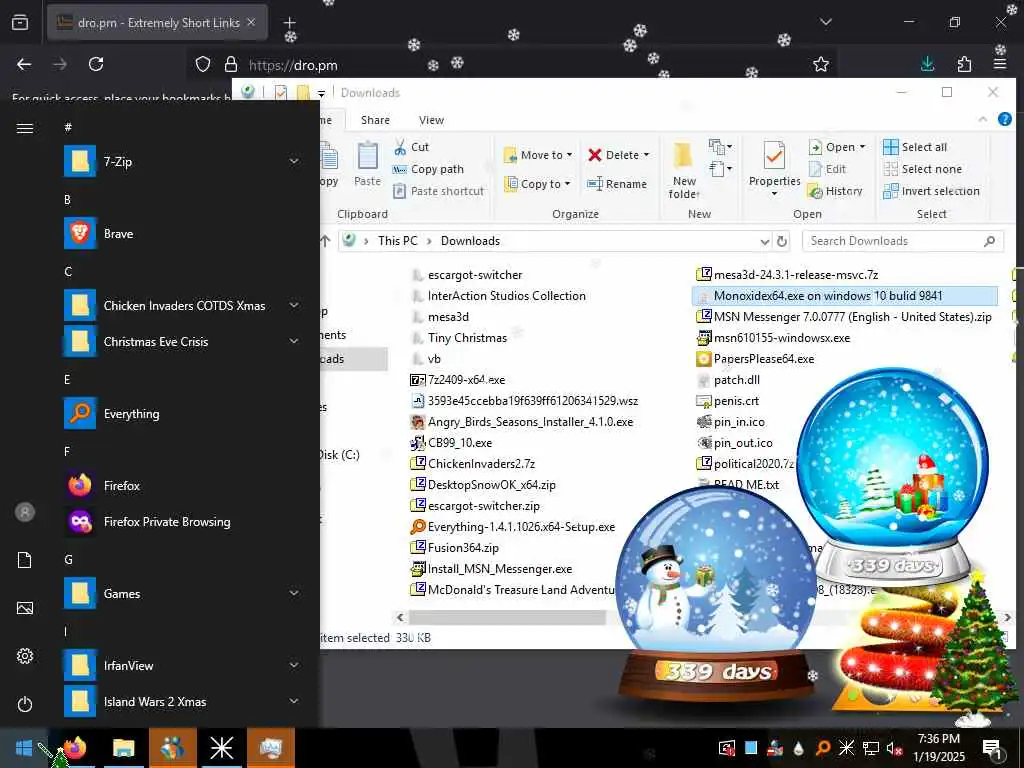Open the Copy to dropdown

(537, 184)
